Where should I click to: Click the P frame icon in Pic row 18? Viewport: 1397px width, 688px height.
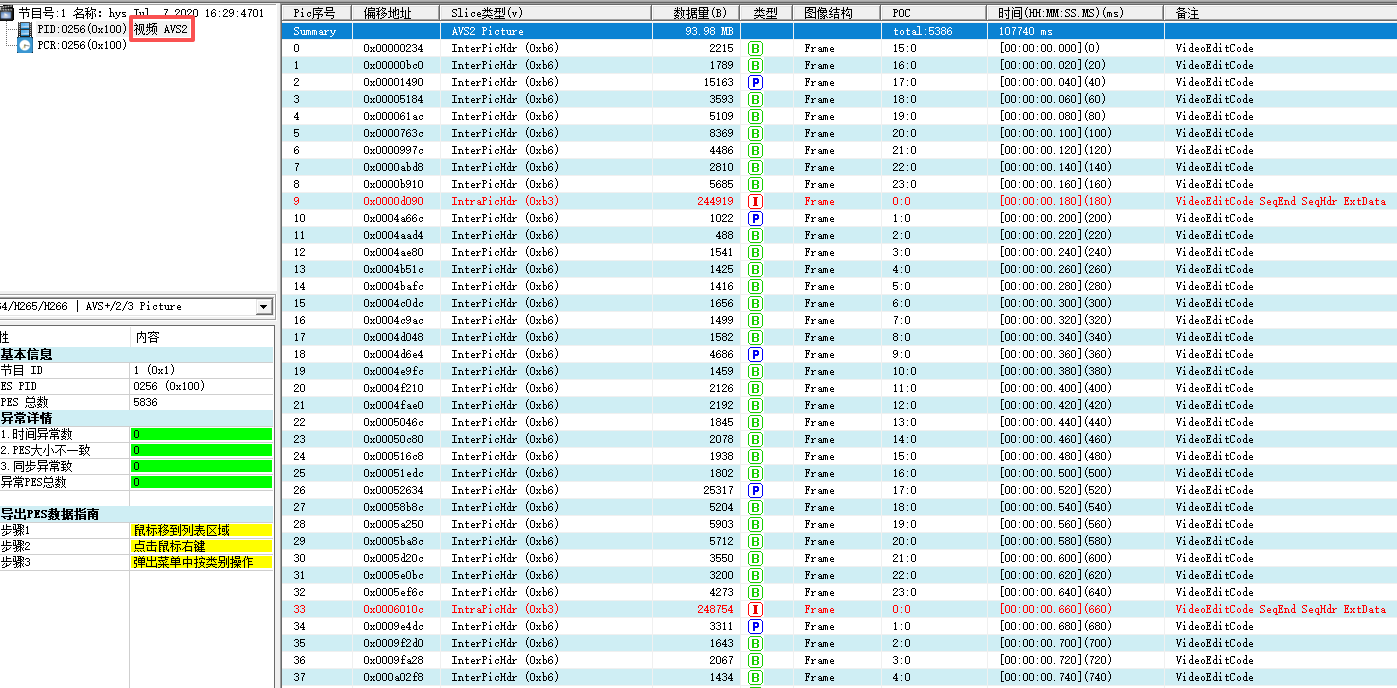tap(756, 354)
